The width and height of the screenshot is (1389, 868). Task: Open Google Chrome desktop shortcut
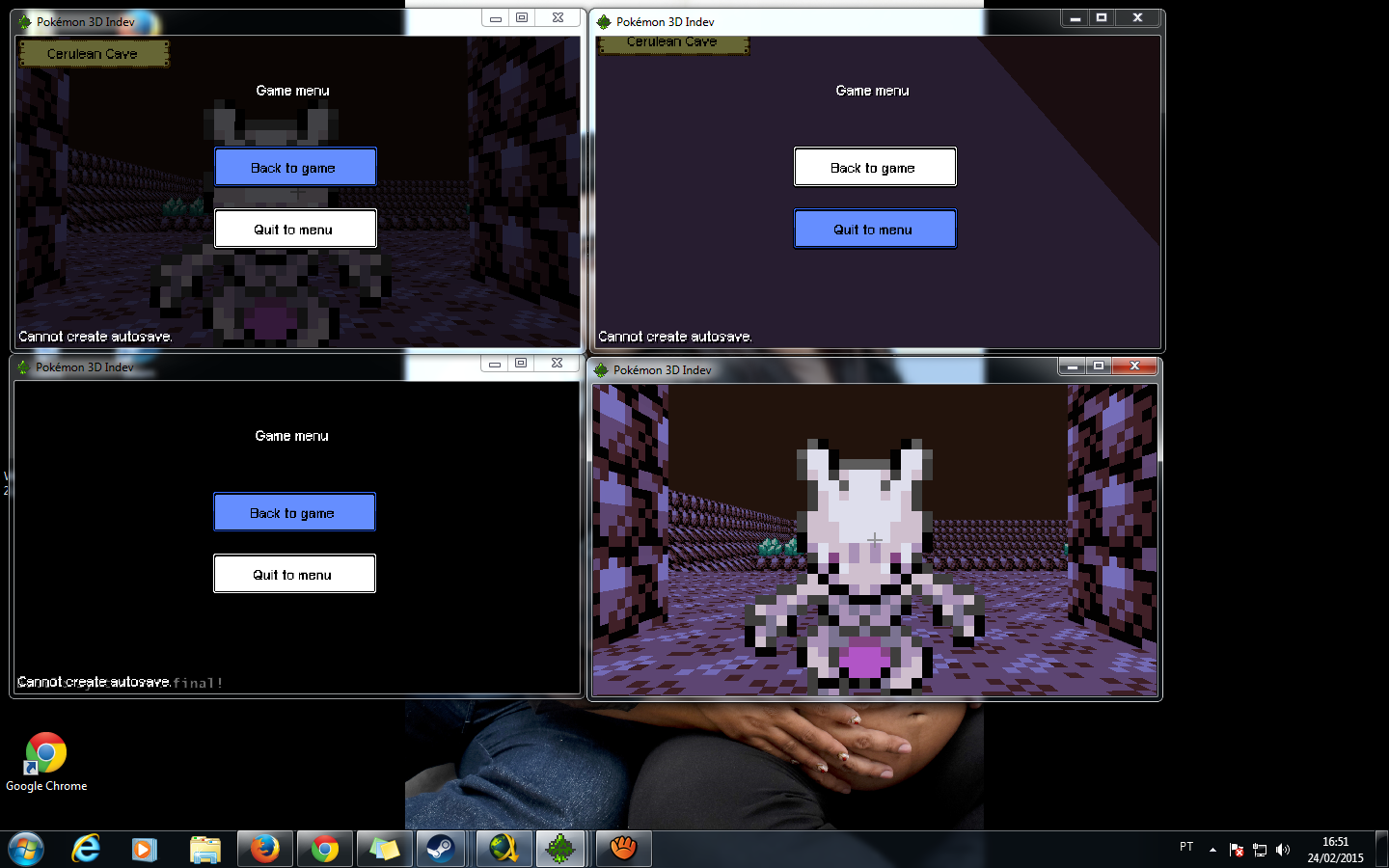click(x=46, y=762)
